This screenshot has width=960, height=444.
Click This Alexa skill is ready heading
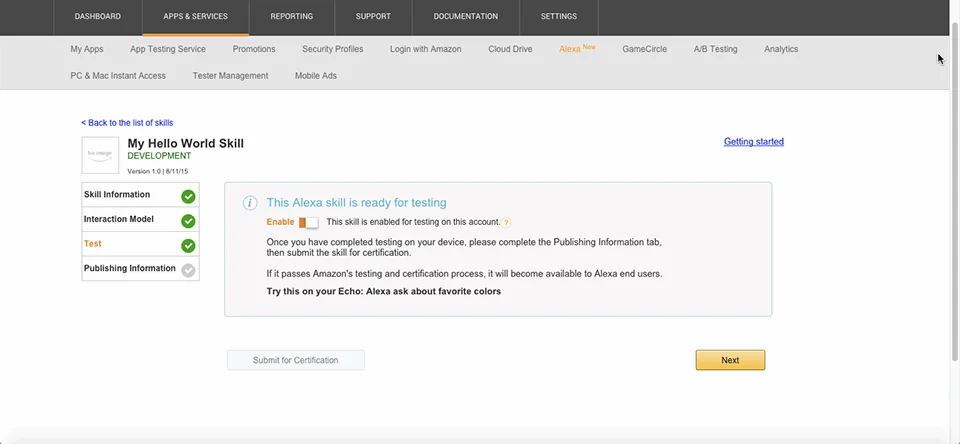(356, 203)
